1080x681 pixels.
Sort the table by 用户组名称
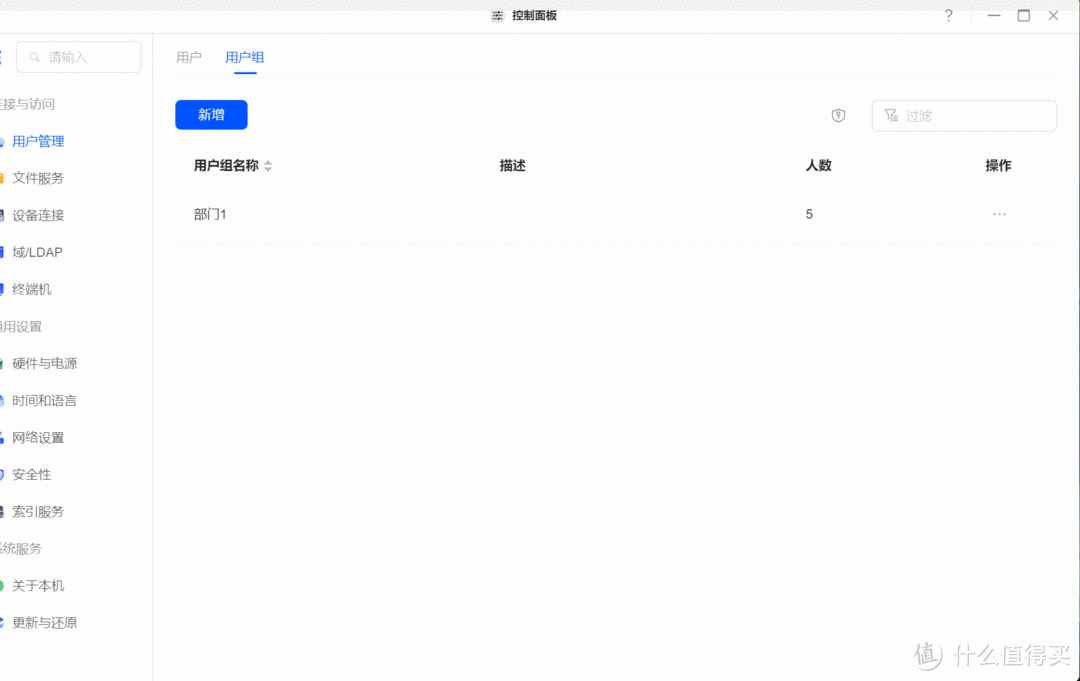pyautogui.click(x=268, y=165)
